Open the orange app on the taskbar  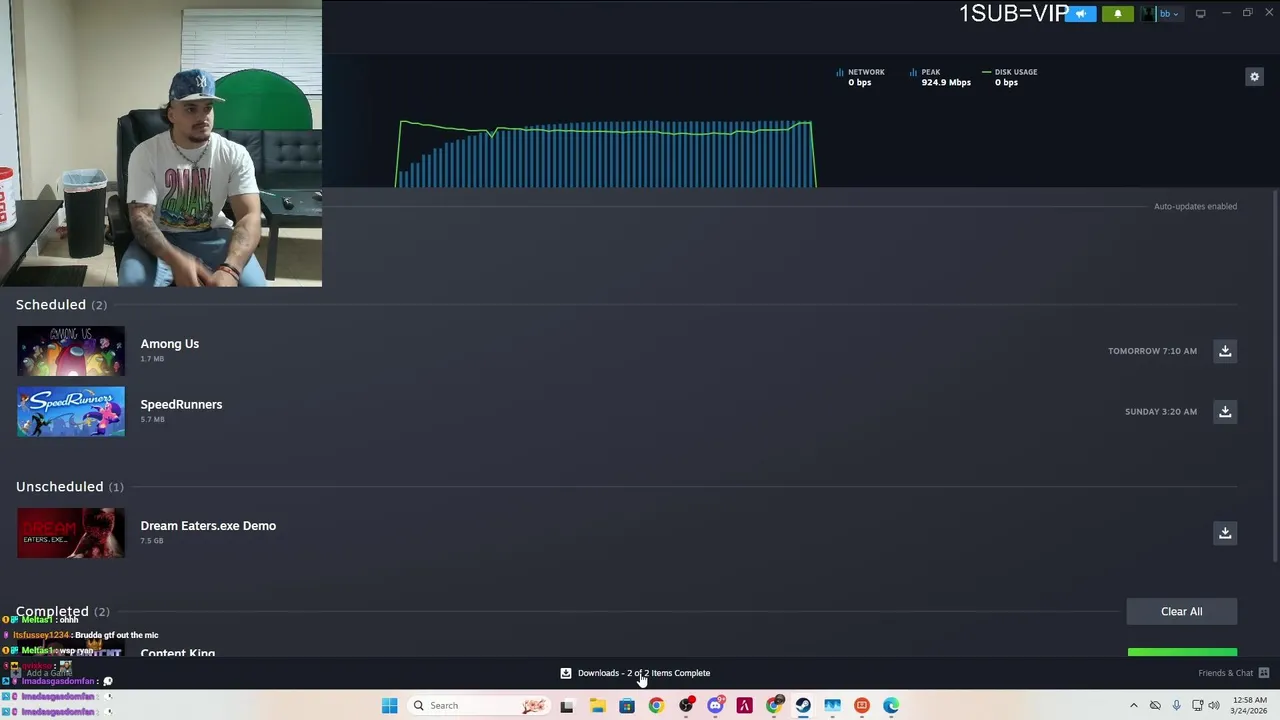(x=862, y=706)
